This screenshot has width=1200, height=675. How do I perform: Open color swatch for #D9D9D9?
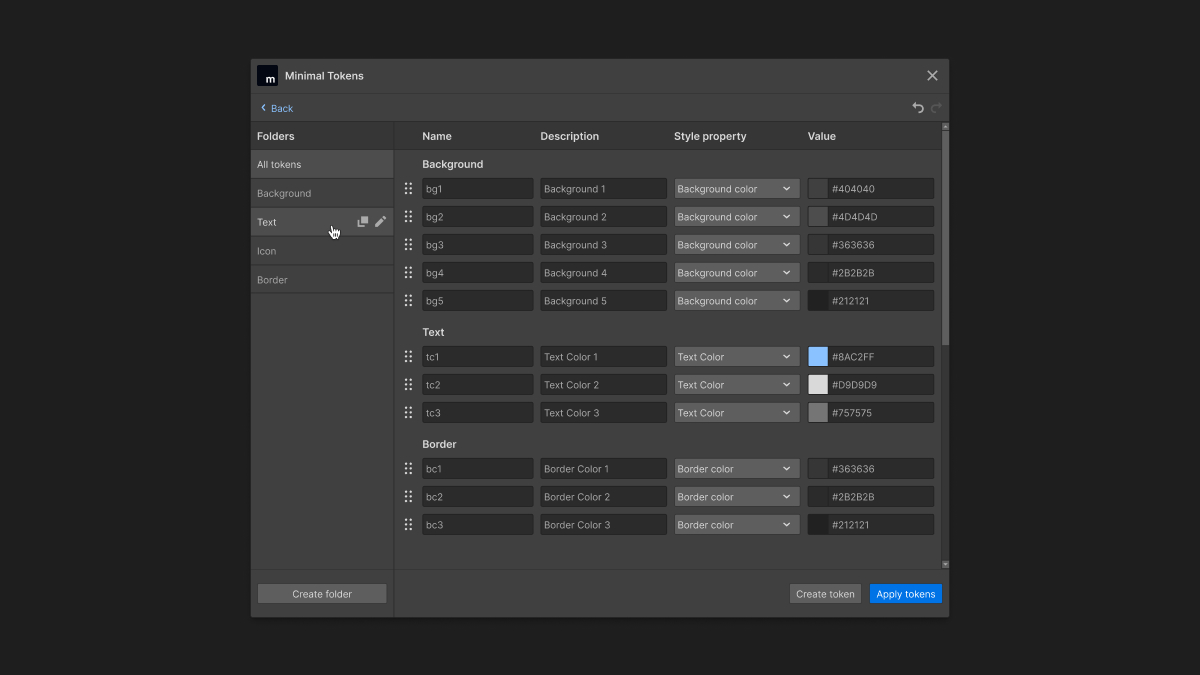click(x=818, y=385)
